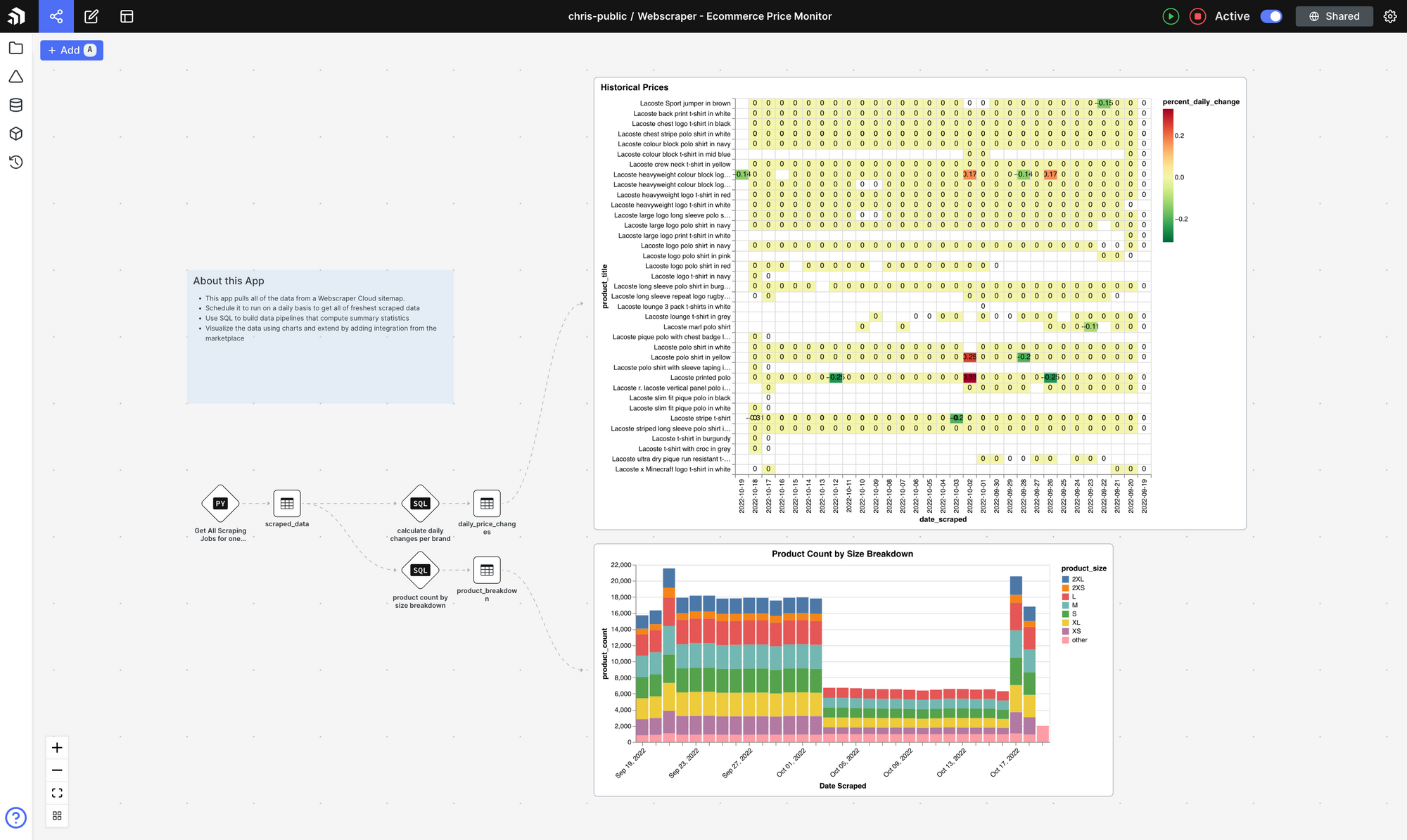Select the product_breakdown table node
This screenshot has width=1407, height=840.
[x=487, y=571]
